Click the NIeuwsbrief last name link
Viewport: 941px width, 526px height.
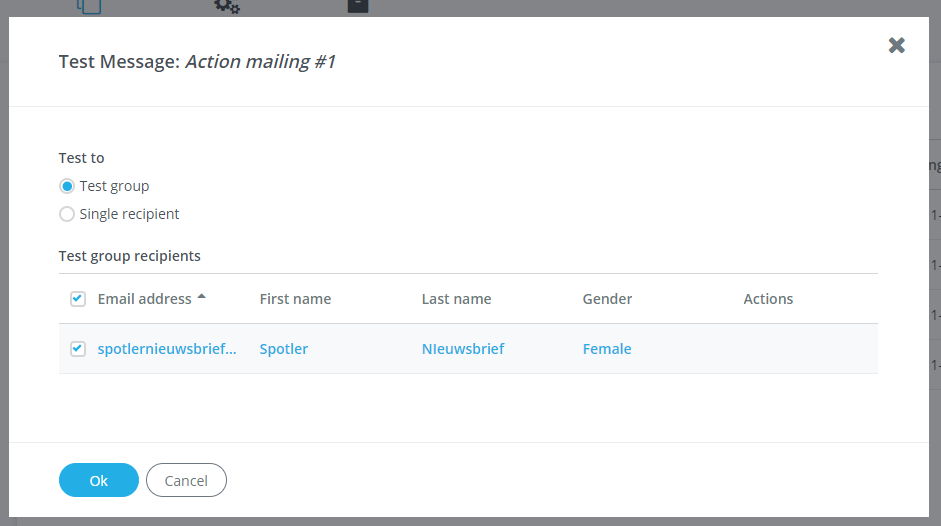tap(463, 349)
